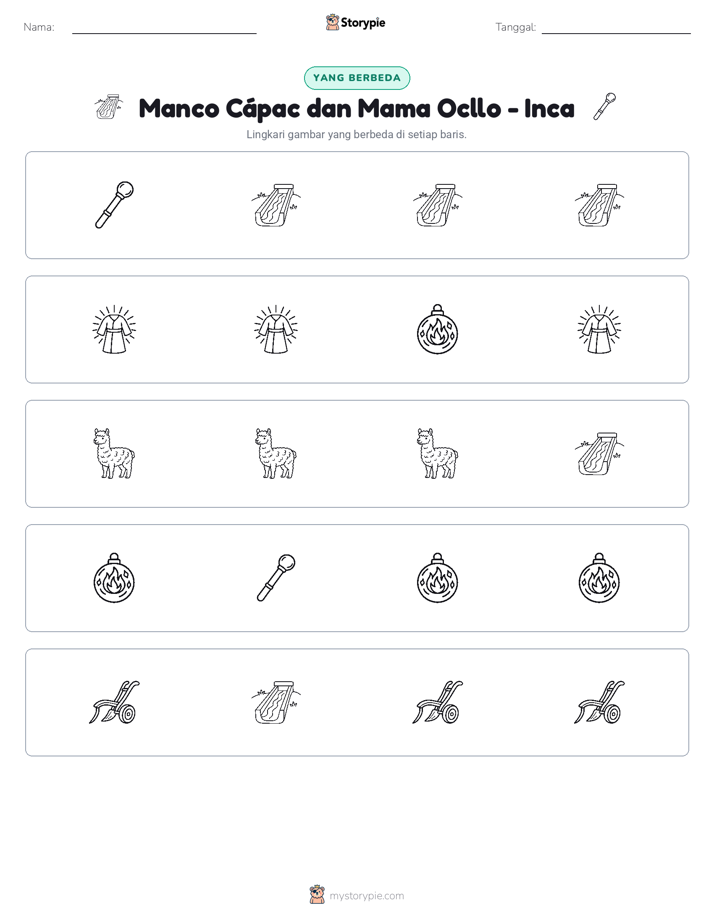
Task: Click the Nama input line
Action: click(x=164, y=28)
